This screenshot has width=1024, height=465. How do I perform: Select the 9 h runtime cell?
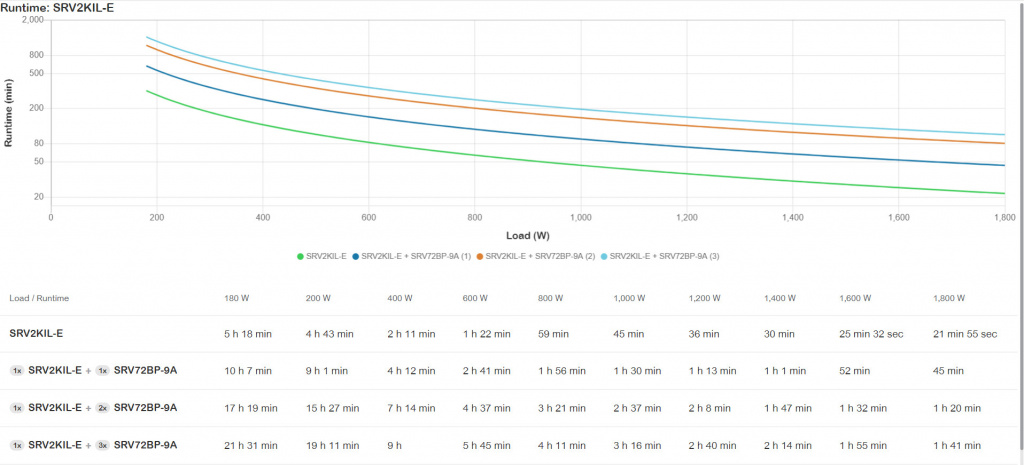click(x=397, y=445)
